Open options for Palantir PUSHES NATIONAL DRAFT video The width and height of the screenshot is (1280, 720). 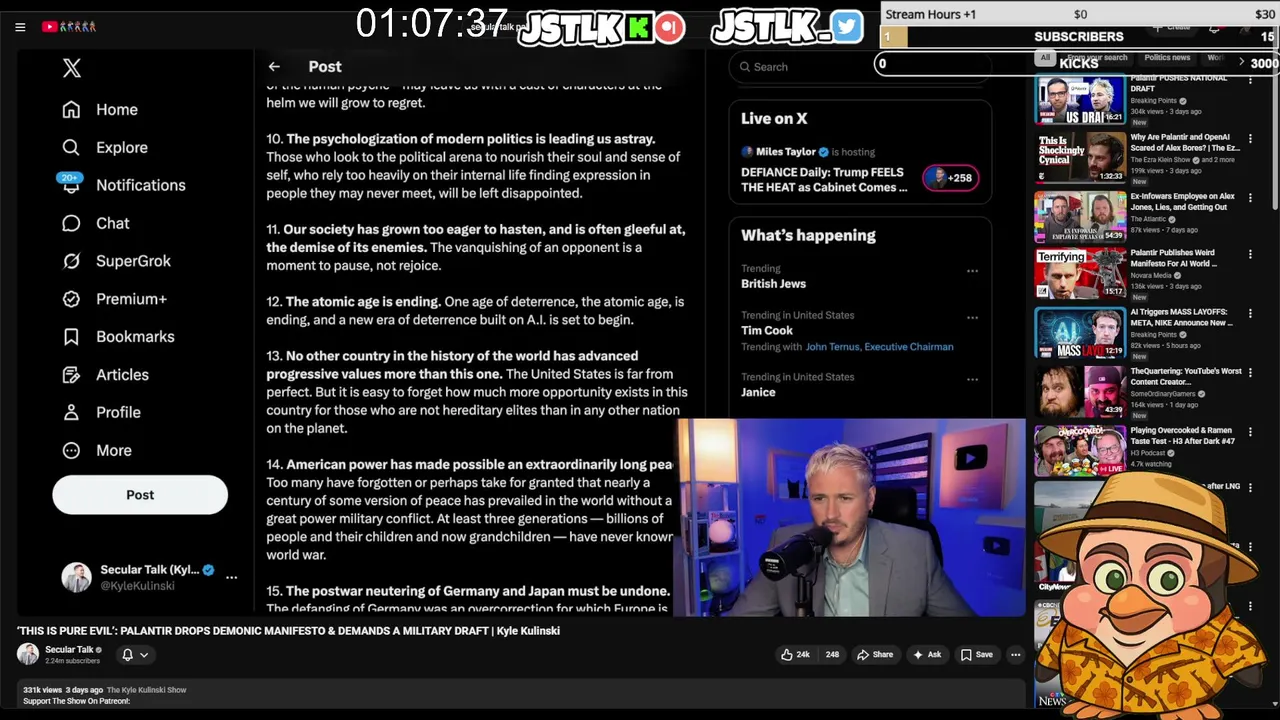click(x=1250, y=80)
